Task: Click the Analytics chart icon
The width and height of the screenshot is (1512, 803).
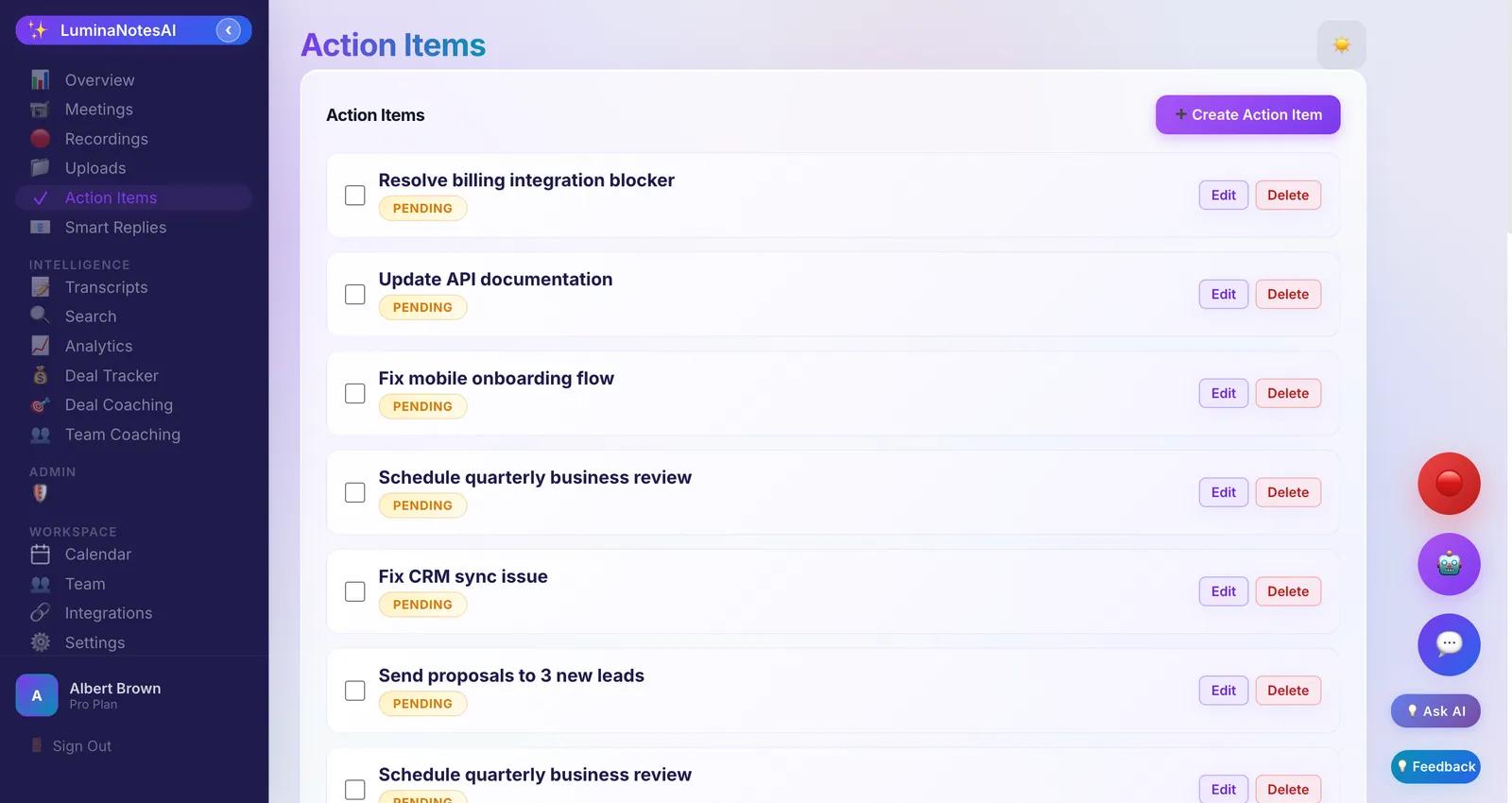Action: (x=40, y=346)
